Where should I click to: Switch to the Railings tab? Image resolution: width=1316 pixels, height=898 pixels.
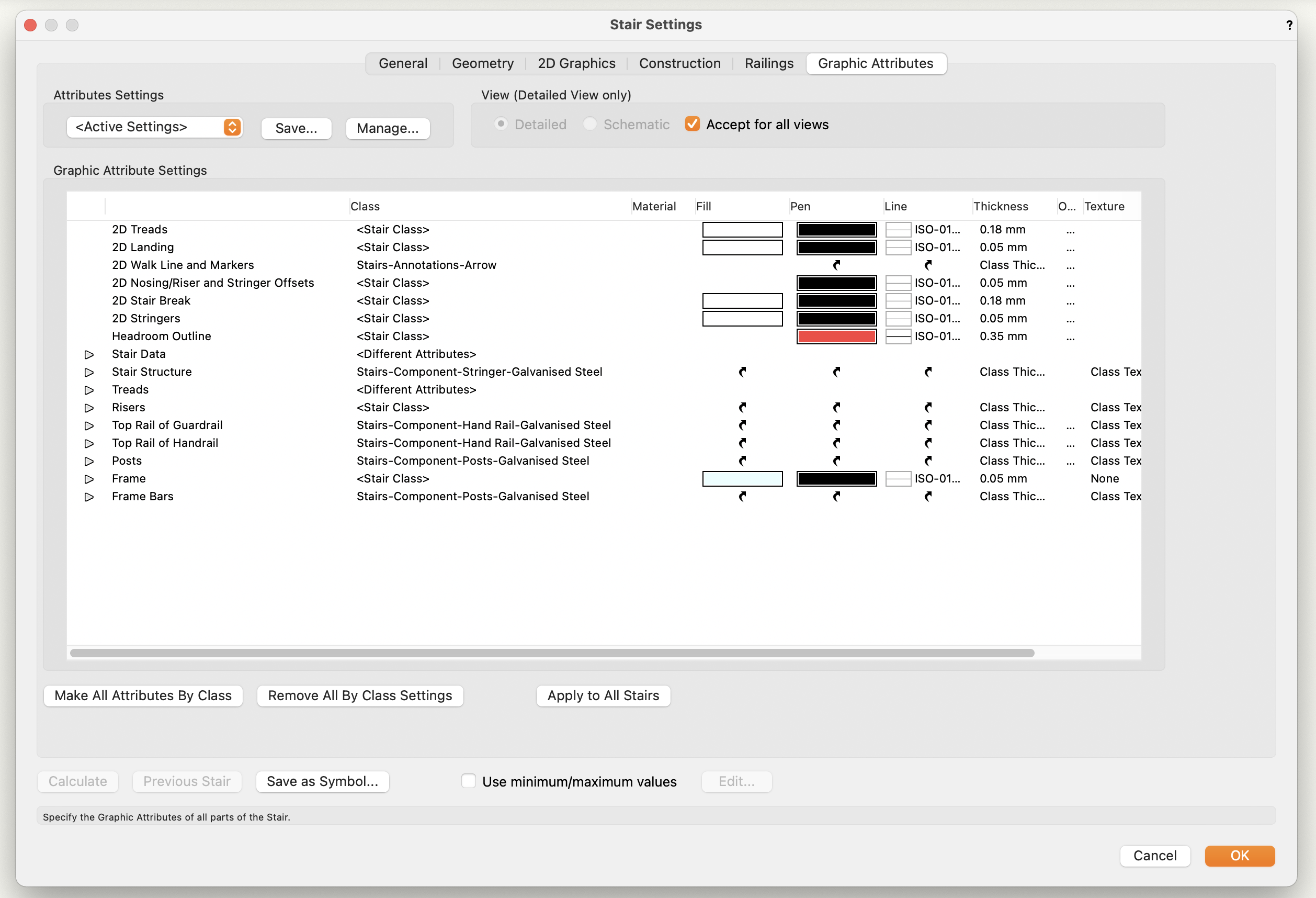tap(768, 63)
